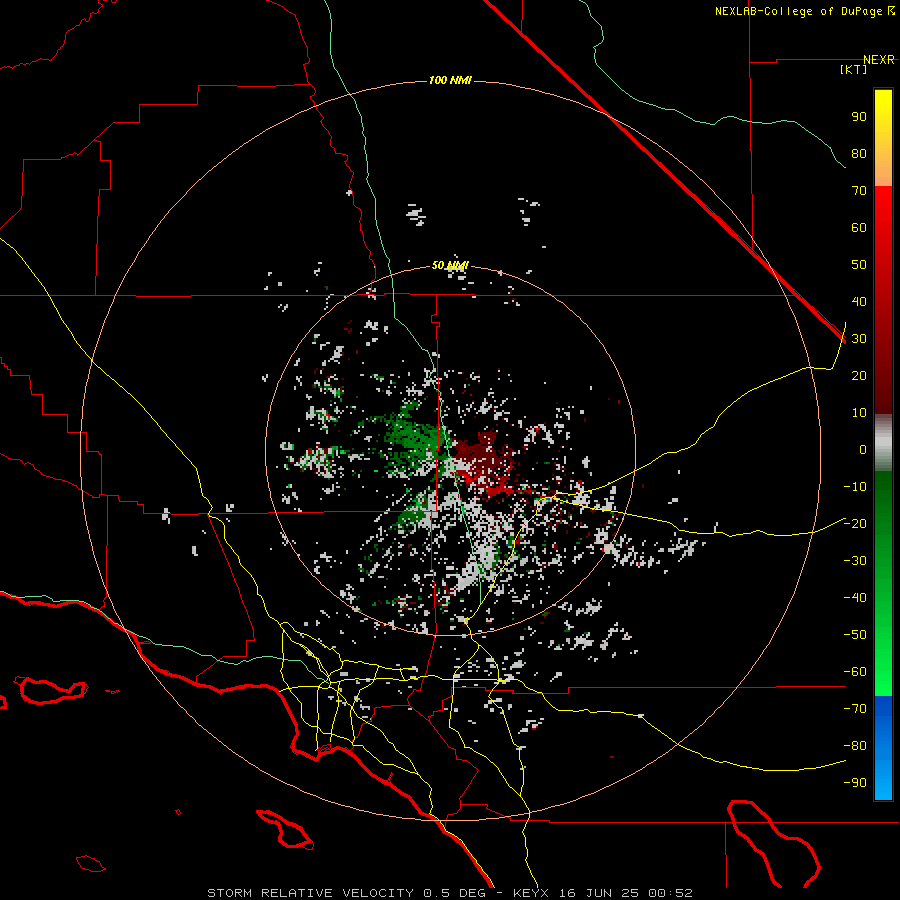Click the 90 value on the velocity scale

(859, 117)
